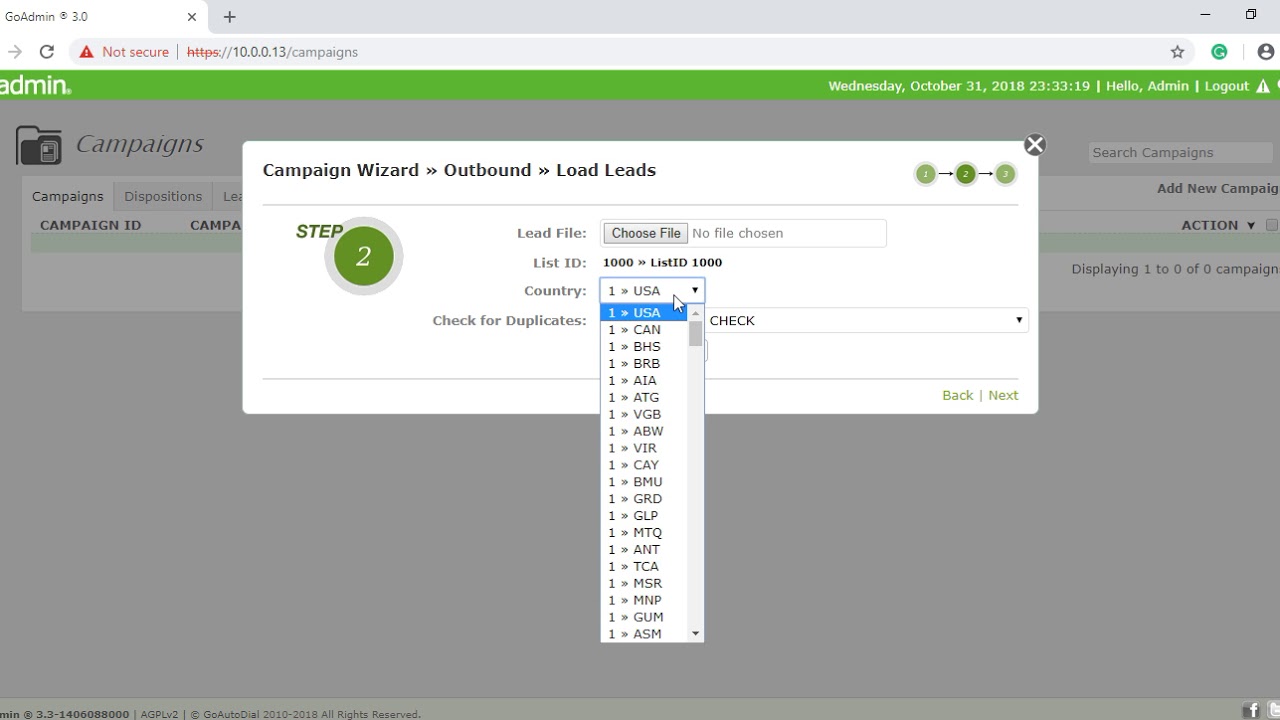The height and width of the screenshot is (720, 1280).
Task: Select 1 » TCA in country list
Action: (644, 567)
